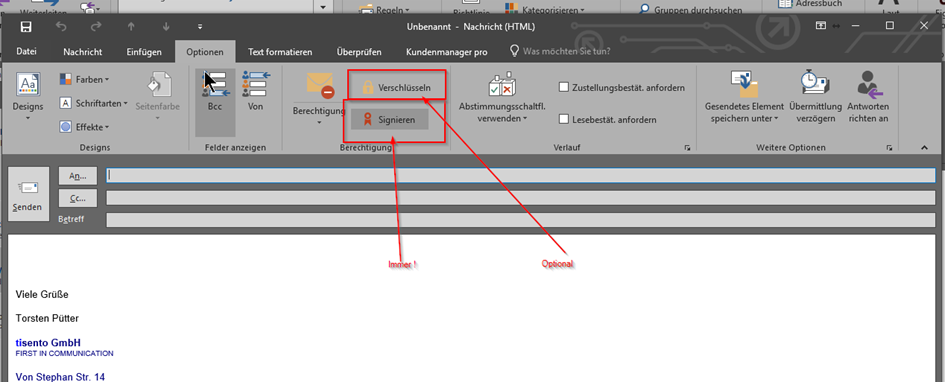
Task: Switch to the Überprüfen tab
Action: click(359, 52)
